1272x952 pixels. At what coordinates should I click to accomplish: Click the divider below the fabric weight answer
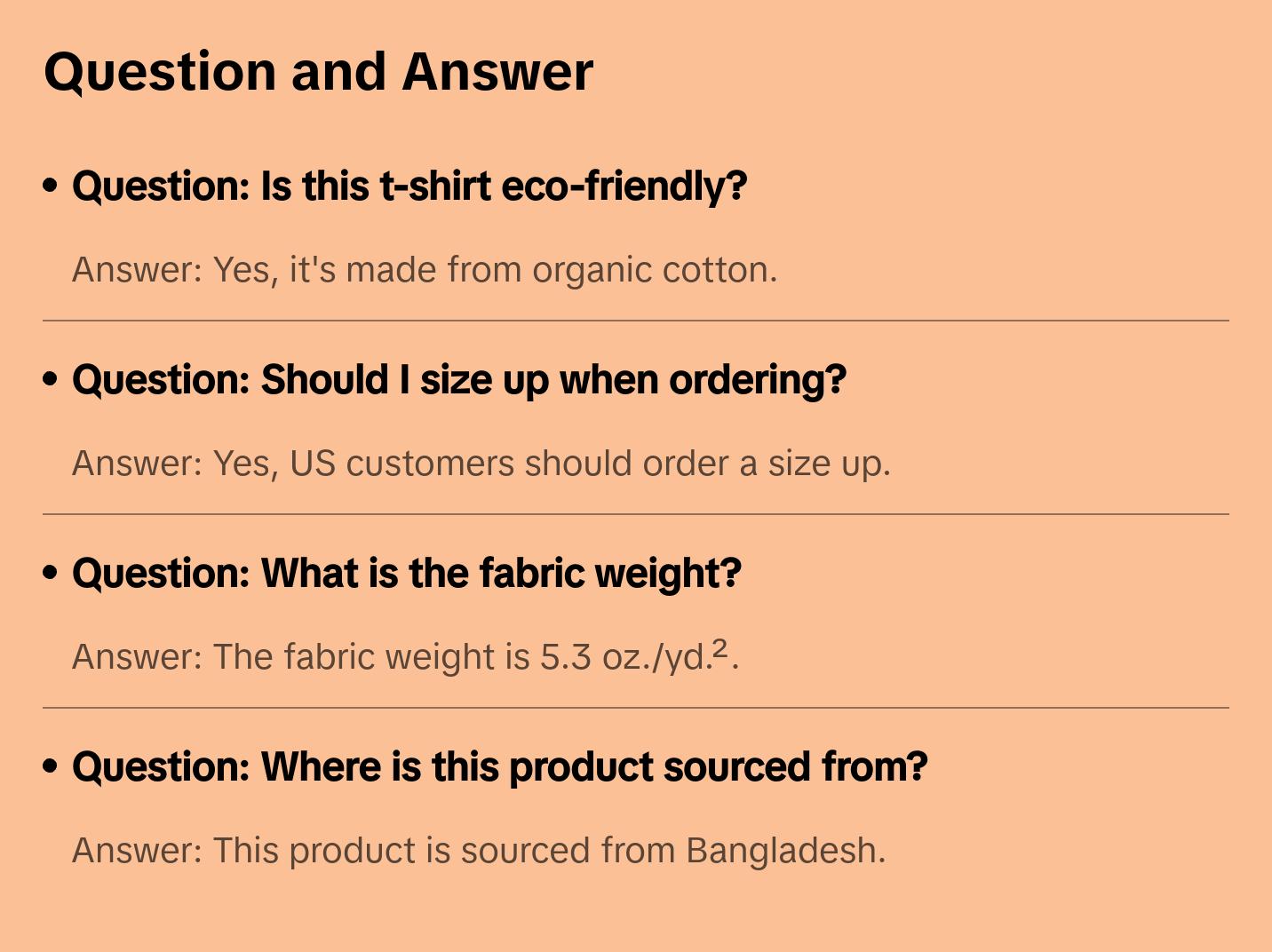(x=636, y=708)
